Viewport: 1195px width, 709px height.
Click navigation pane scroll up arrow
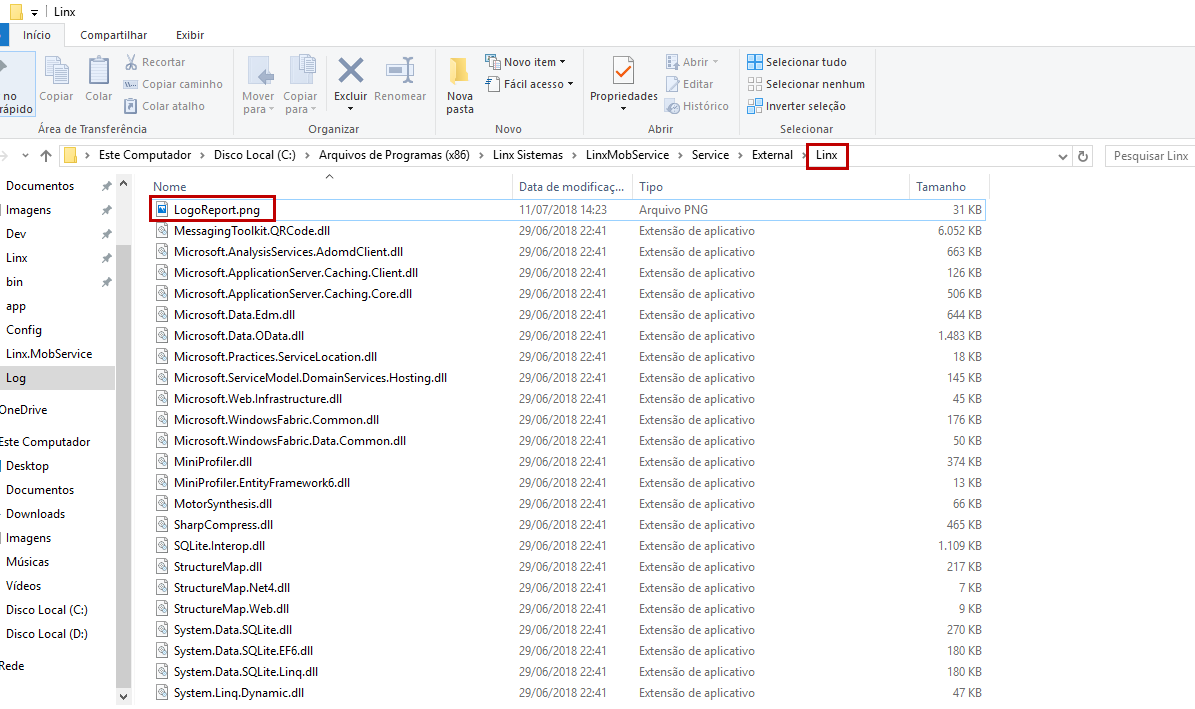coord(123,184)
